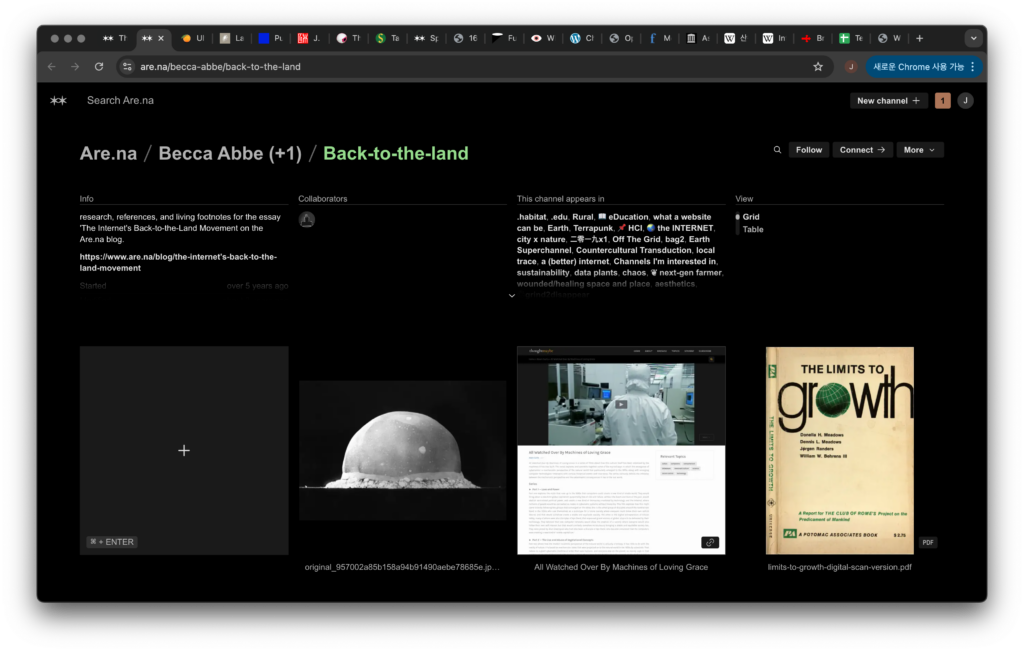Open the notifications badge showing 1
1024x651 pixels.
pyautogui.click(x=942, y=100)
